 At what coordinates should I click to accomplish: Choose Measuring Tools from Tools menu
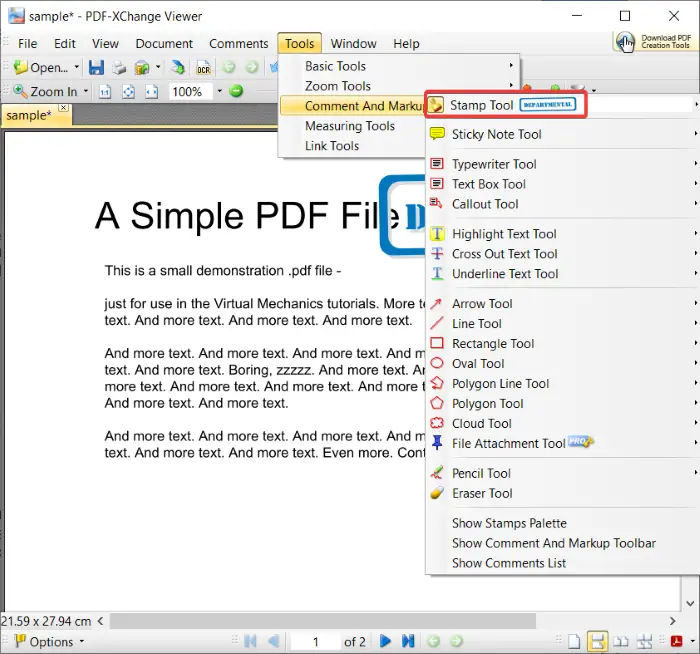(352, 126)
